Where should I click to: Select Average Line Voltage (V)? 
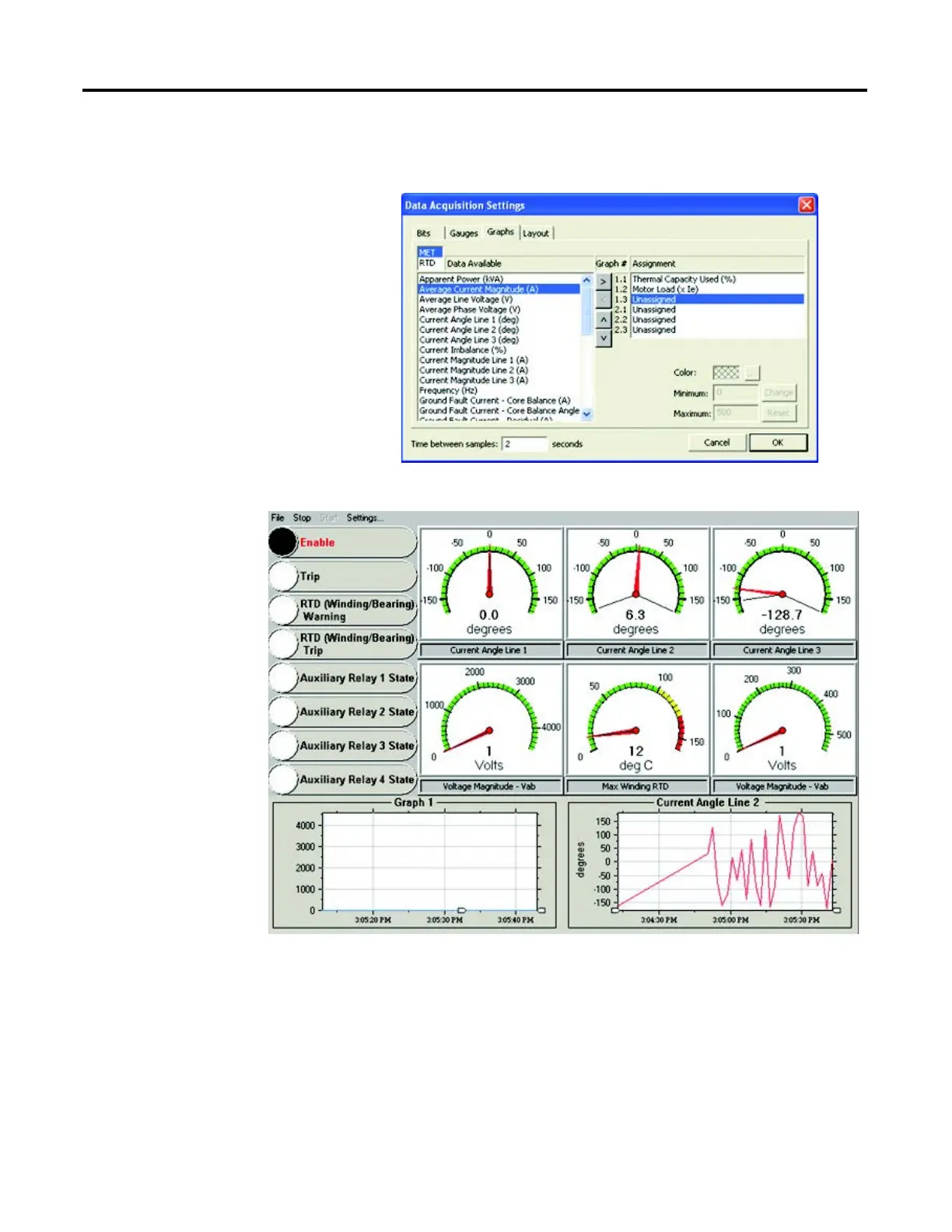tap(499, 299)
